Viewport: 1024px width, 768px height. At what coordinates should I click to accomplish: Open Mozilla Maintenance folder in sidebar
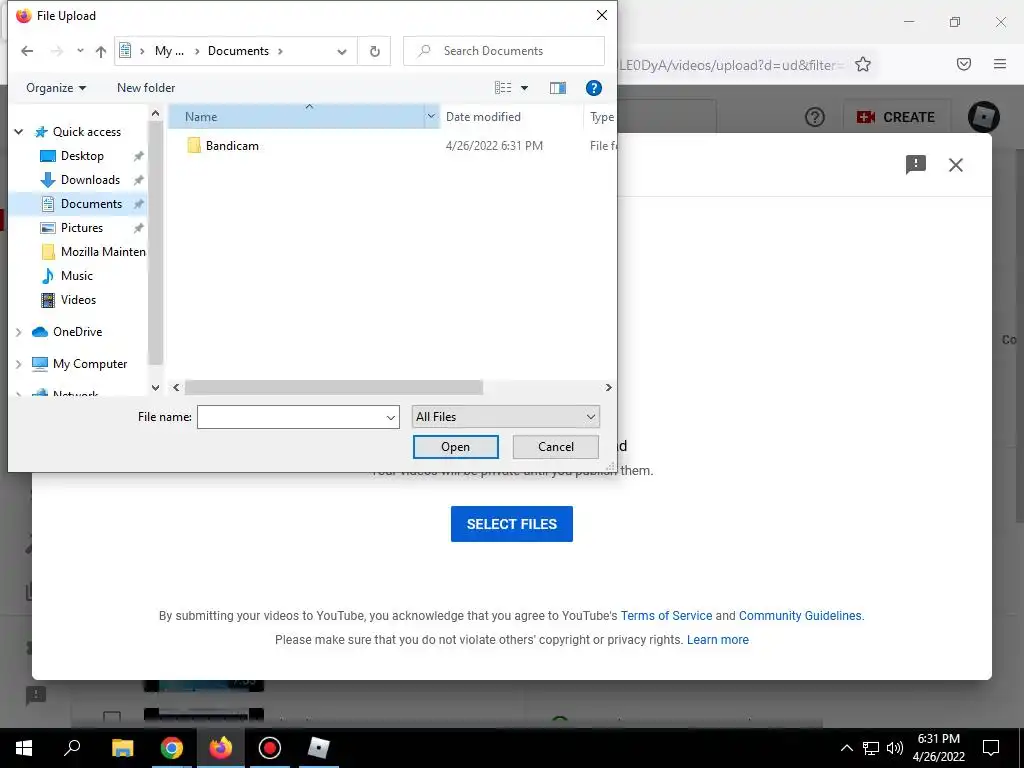pos(103,251)
